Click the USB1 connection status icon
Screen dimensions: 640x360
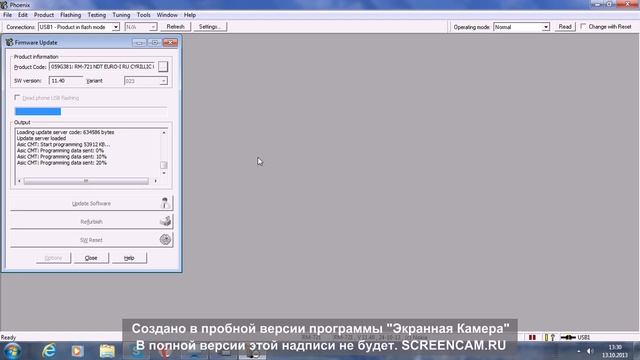click(568, 338)
